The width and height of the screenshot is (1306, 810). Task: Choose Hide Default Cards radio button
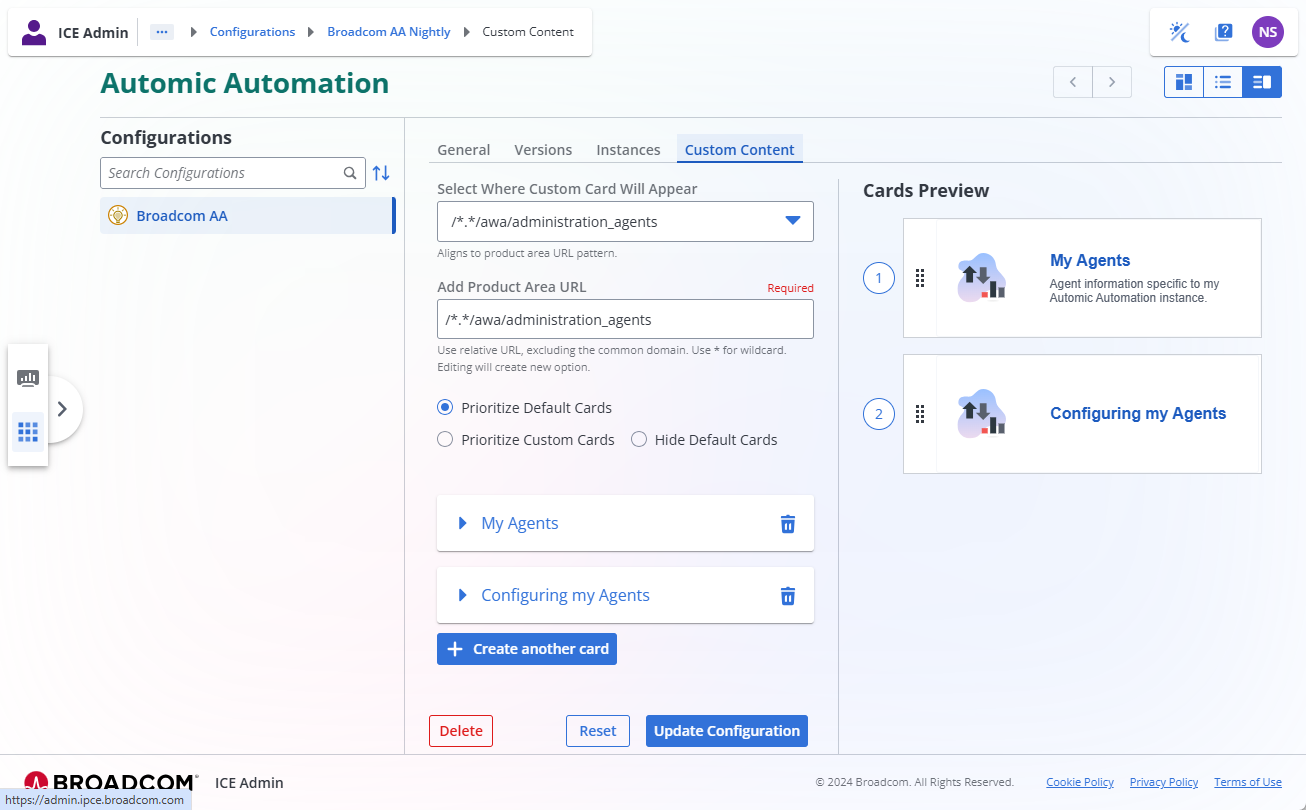(639, 440)
